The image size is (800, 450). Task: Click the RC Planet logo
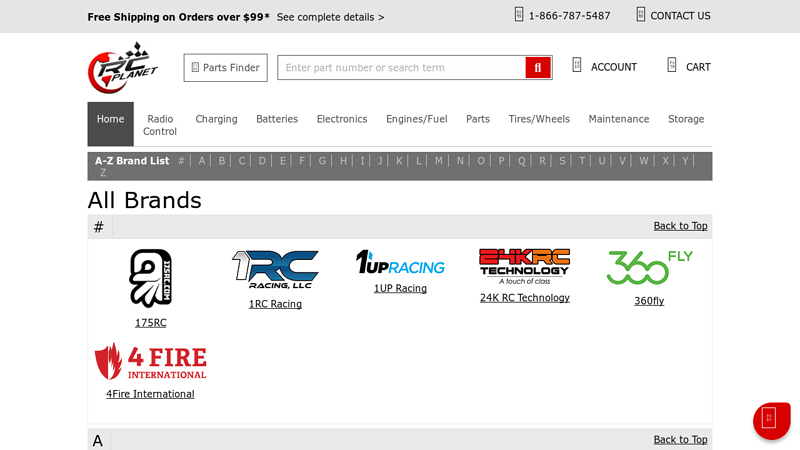(123, 68)
